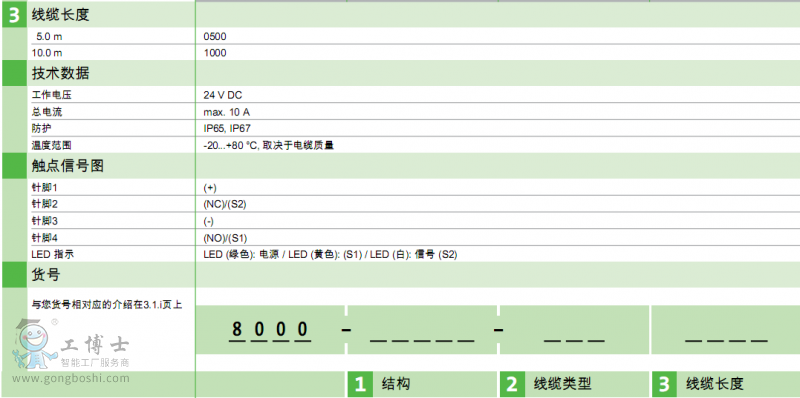
Task: Click the '(NC)/(S2)' pin value
Action: tap(225, 205)
